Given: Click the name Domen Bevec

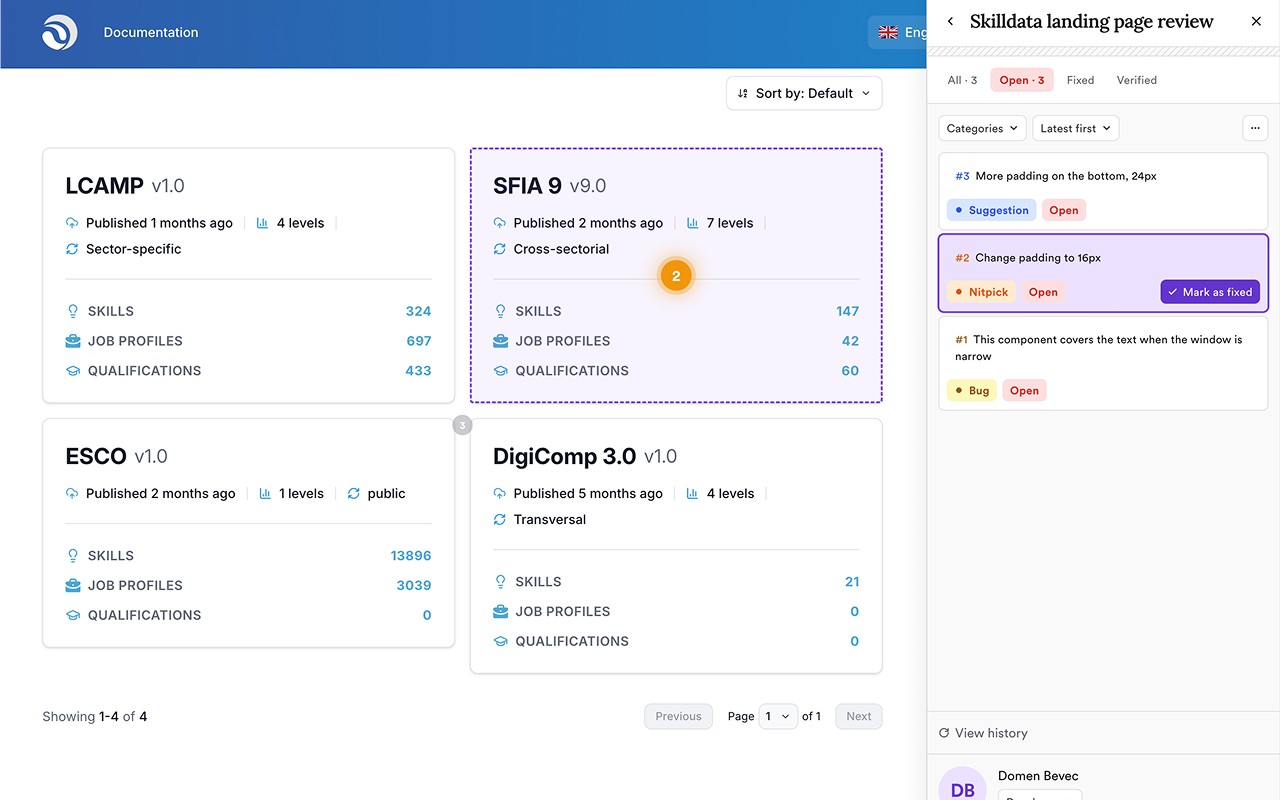Looking at the screenshot, I should 1038,776.
